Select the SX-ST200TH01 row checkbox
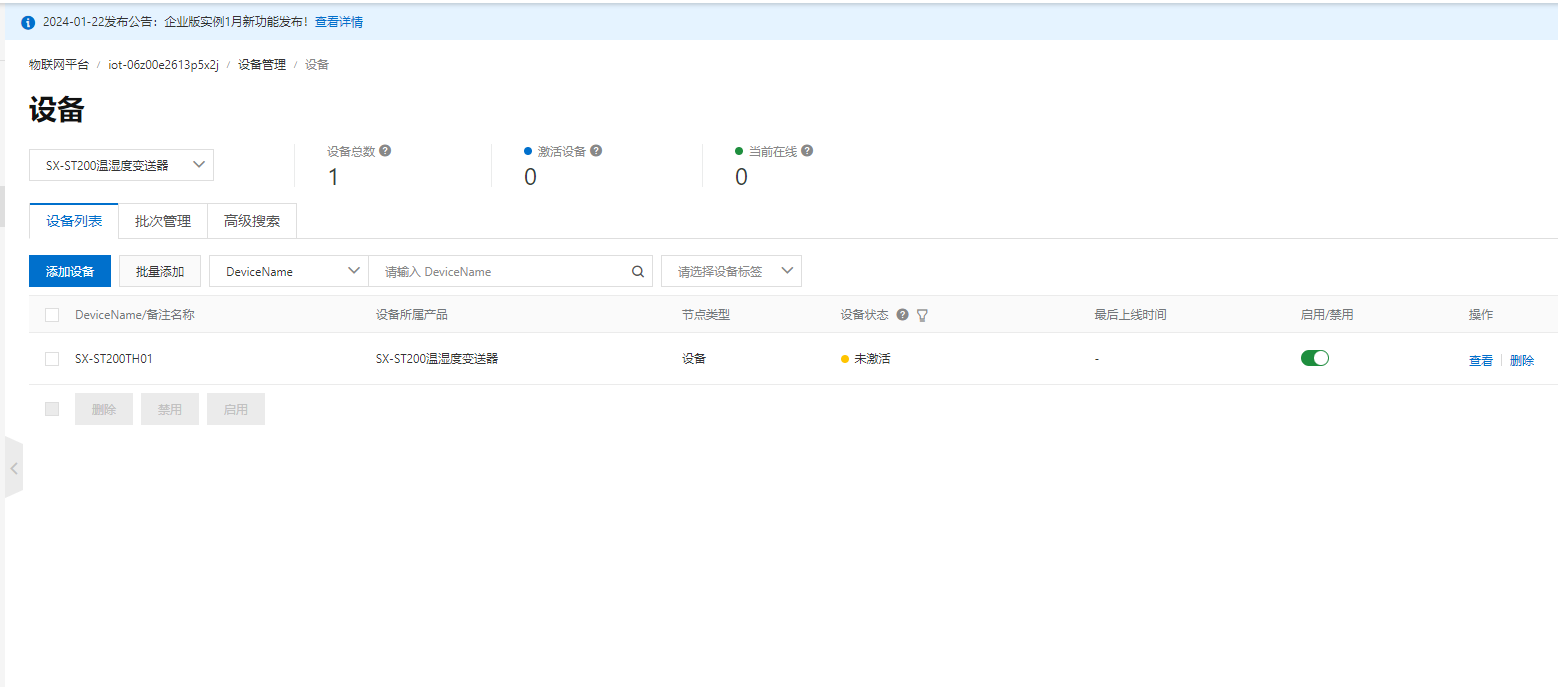This screenshot has height=687, width=1558. coord(52,359)
